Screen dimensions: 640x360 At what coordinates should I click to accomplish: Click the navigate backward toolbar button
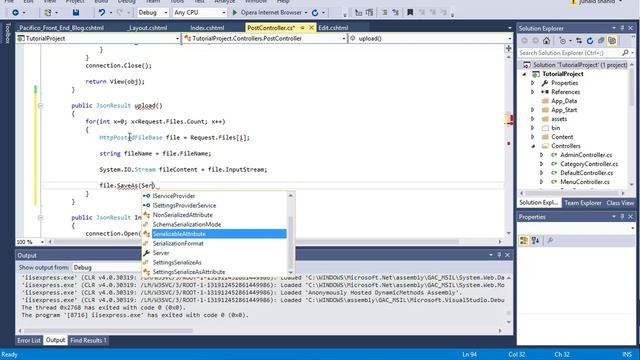coord(15,13)
